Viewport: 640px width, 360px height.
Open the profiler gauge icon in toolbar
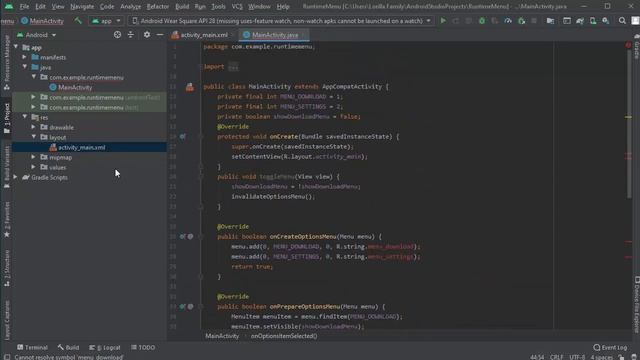[x=508, y=21]
